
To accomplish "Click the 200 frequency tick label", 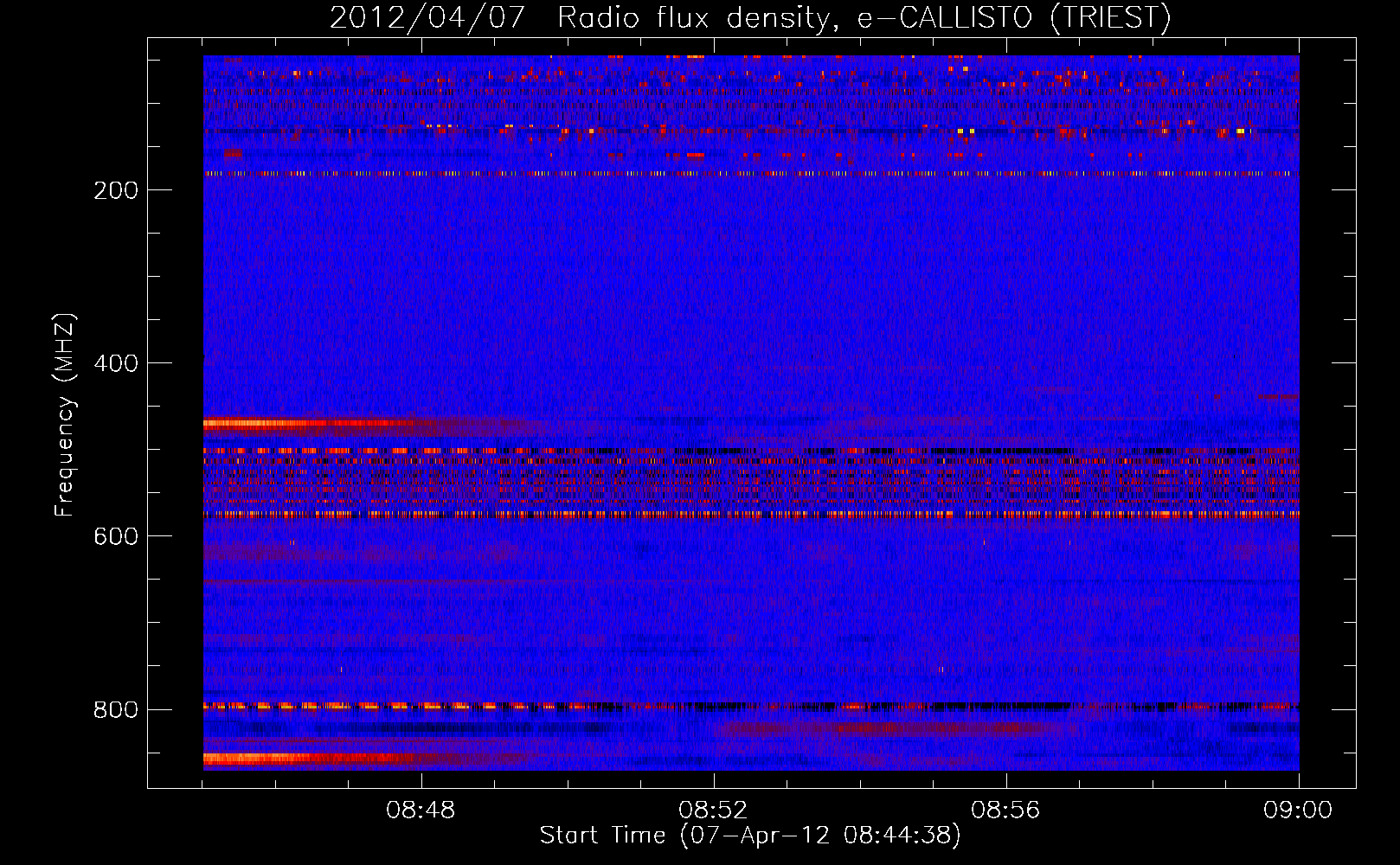I will [116, 190].
